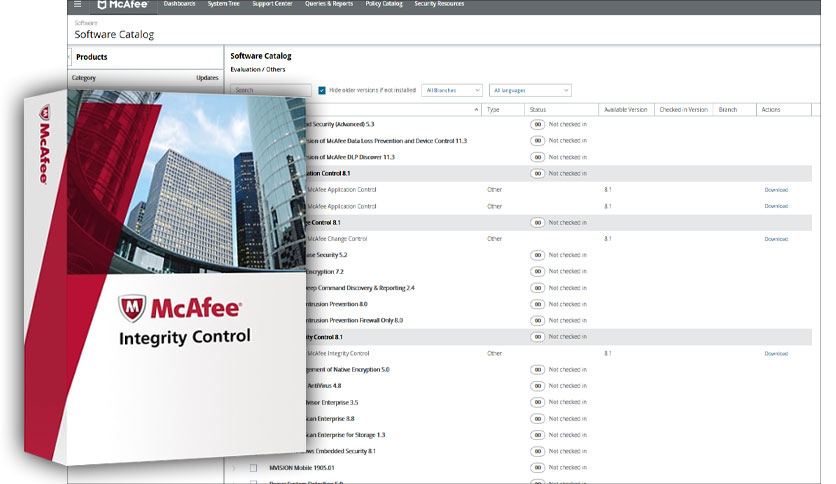
Task: Click the Branch column header
Action: click(727, 110)
